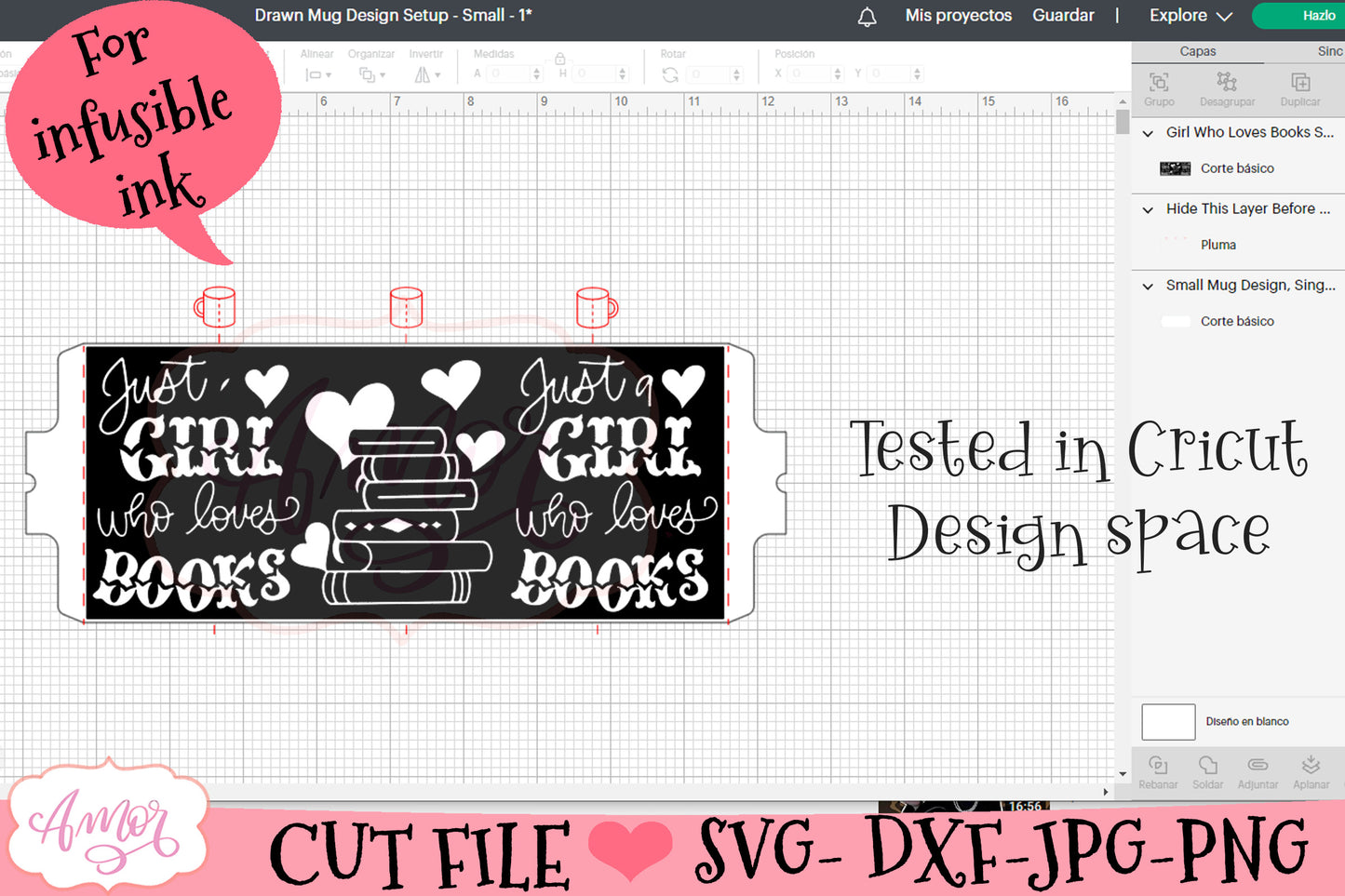Click the Diseño en blanco color swatch
The image size is (1345, 896).
click(1168, 722)
